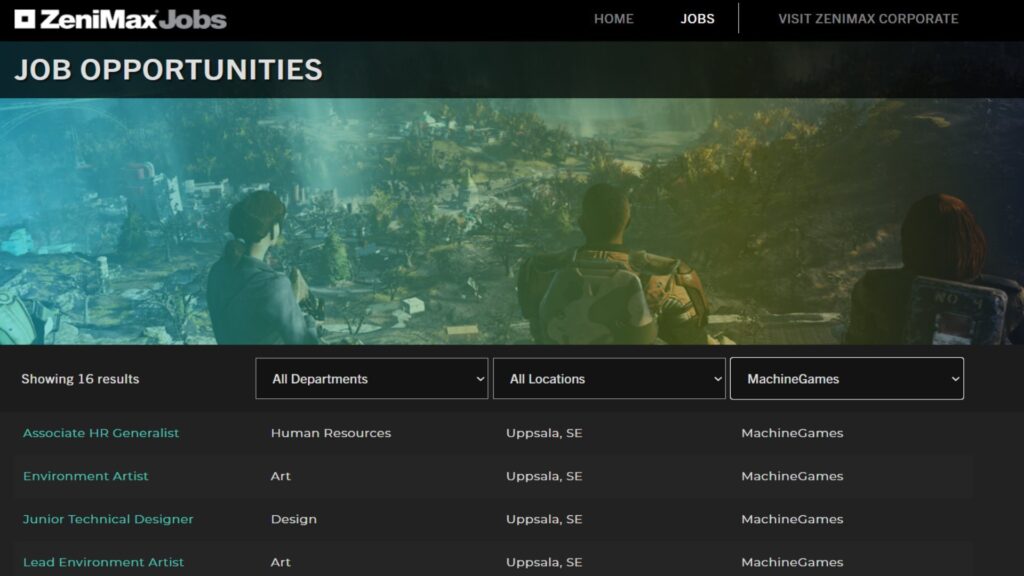Click the ZeniMax Jobs logo
1024x576 pixels.
120,20
